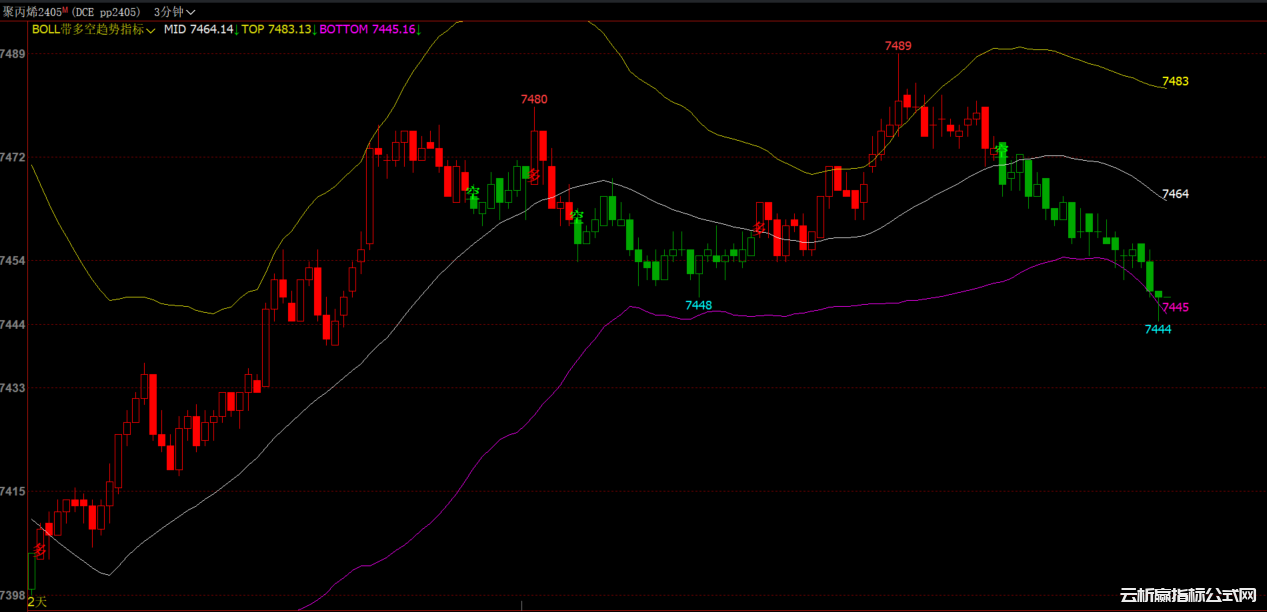The height and width of the screenshot is (612, 1267).
Task: Expand the BOLL带多空趋势指标 indicator menu
Action: click(x=93, y=29)
